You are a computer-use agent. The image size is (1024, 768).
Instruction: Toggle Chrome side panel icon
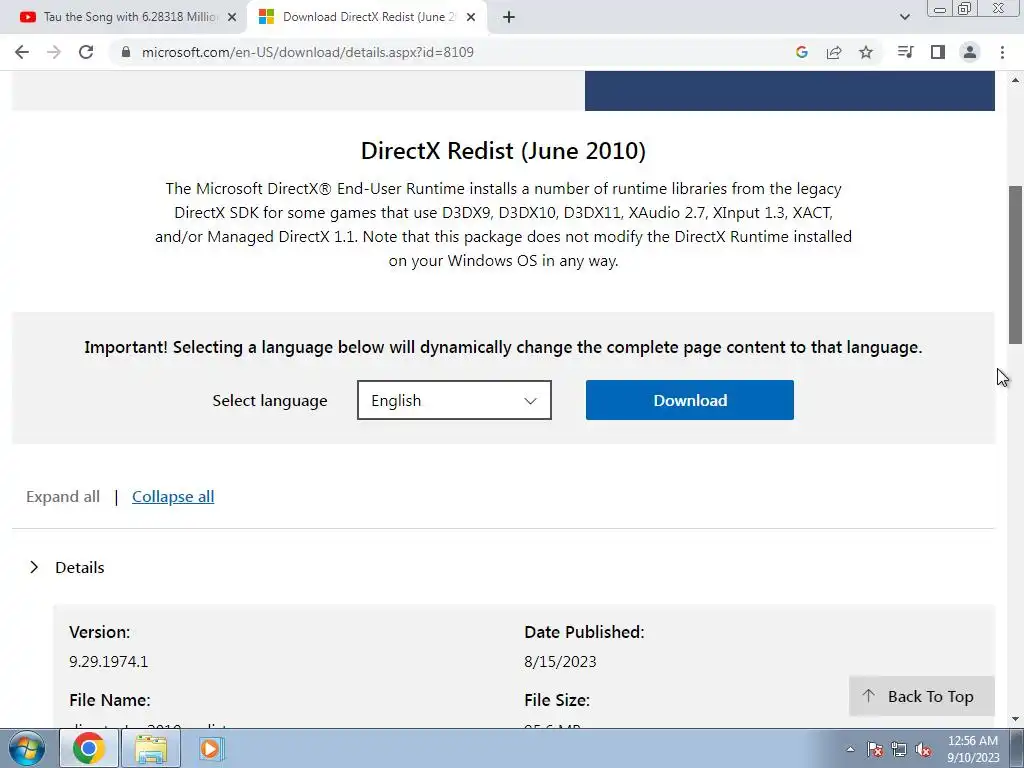[x=938, y=52]
